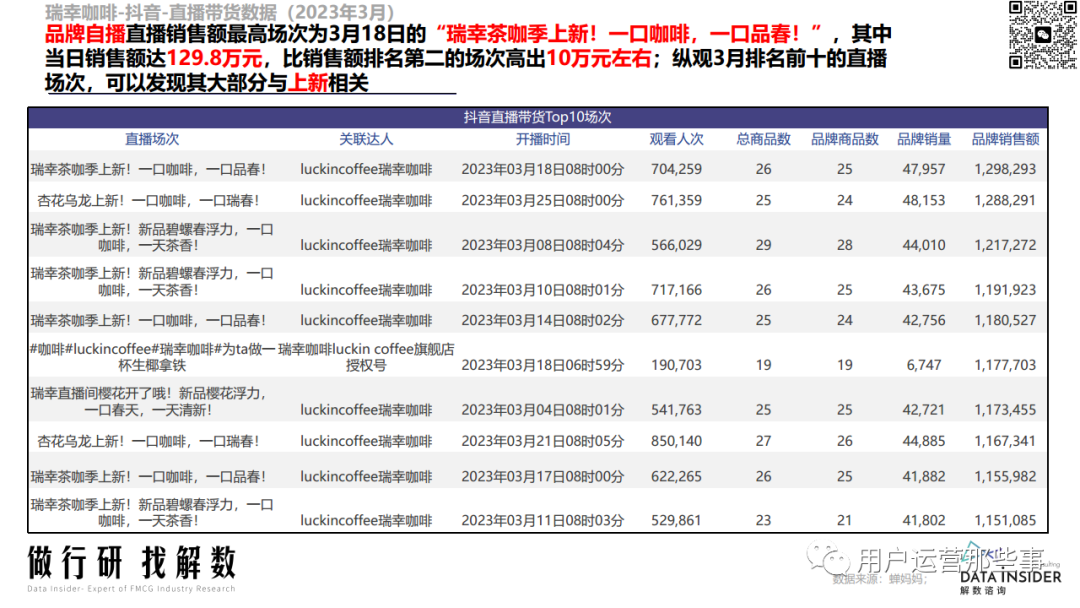Click the view count 566,029
The image size is (1080, 608).
[676, 245]
